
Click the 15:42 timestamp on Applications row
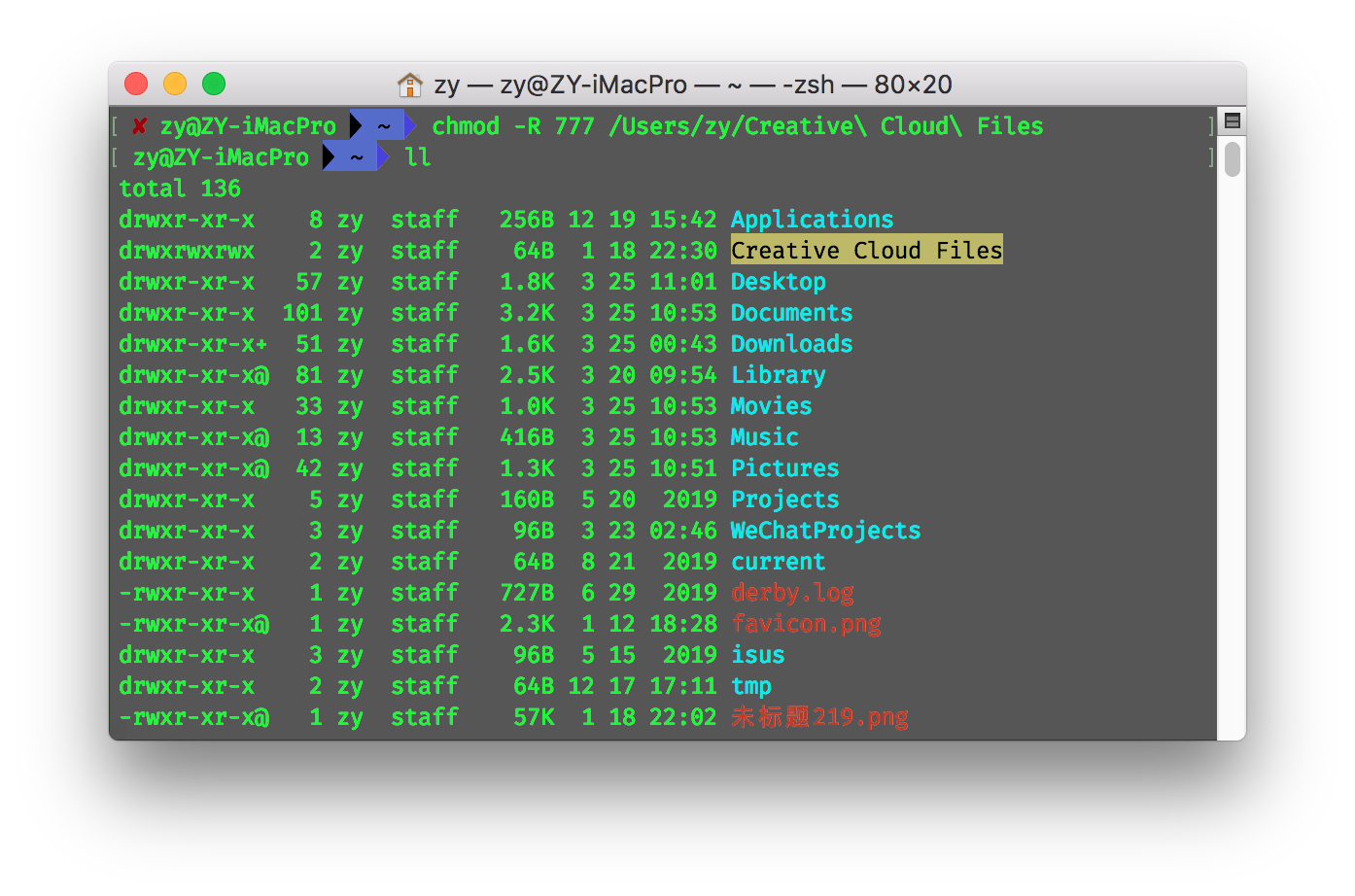(683, 220)
